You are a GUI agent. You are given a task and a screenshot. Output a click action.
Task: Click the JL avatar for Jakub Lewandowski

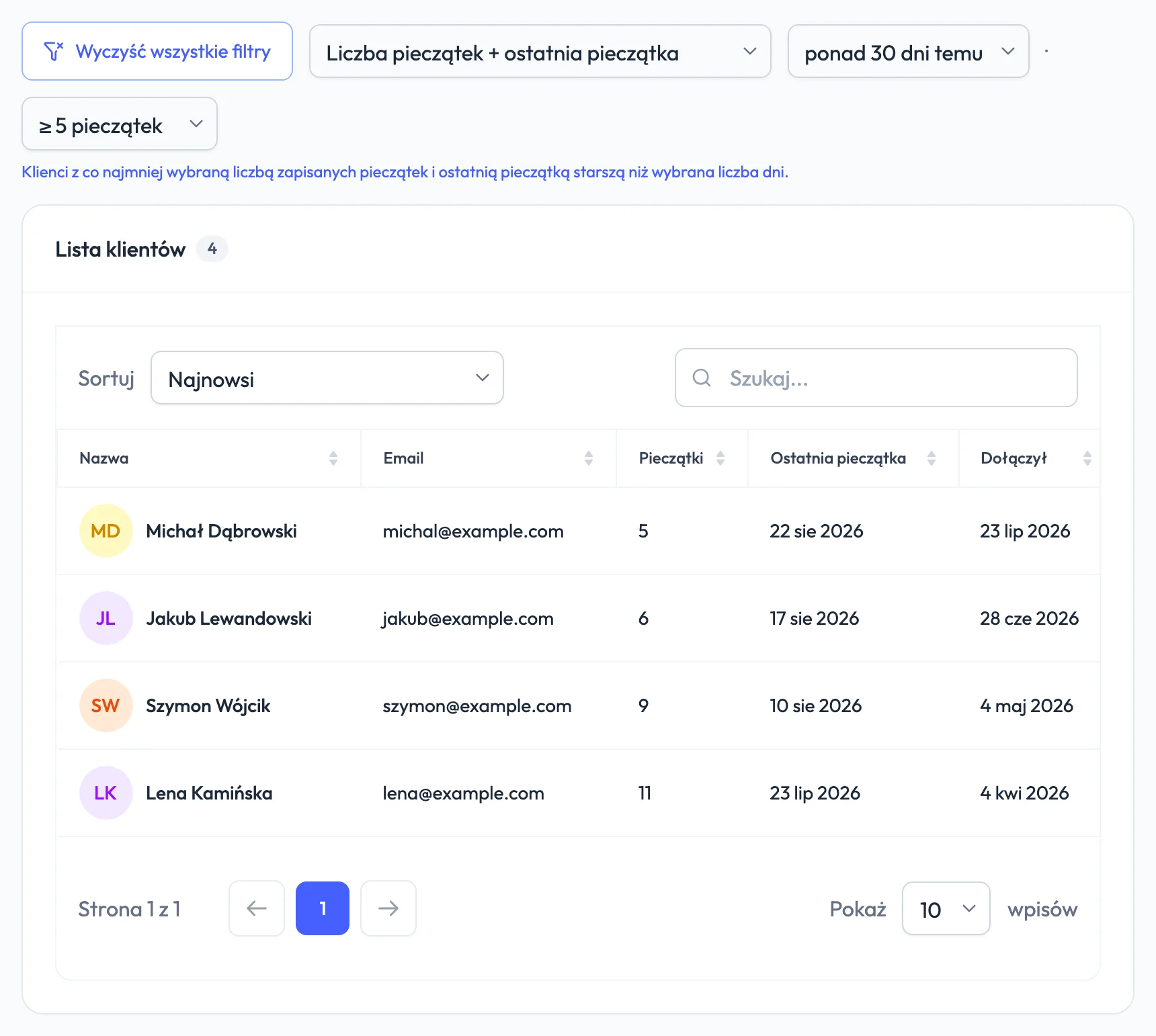106,618
